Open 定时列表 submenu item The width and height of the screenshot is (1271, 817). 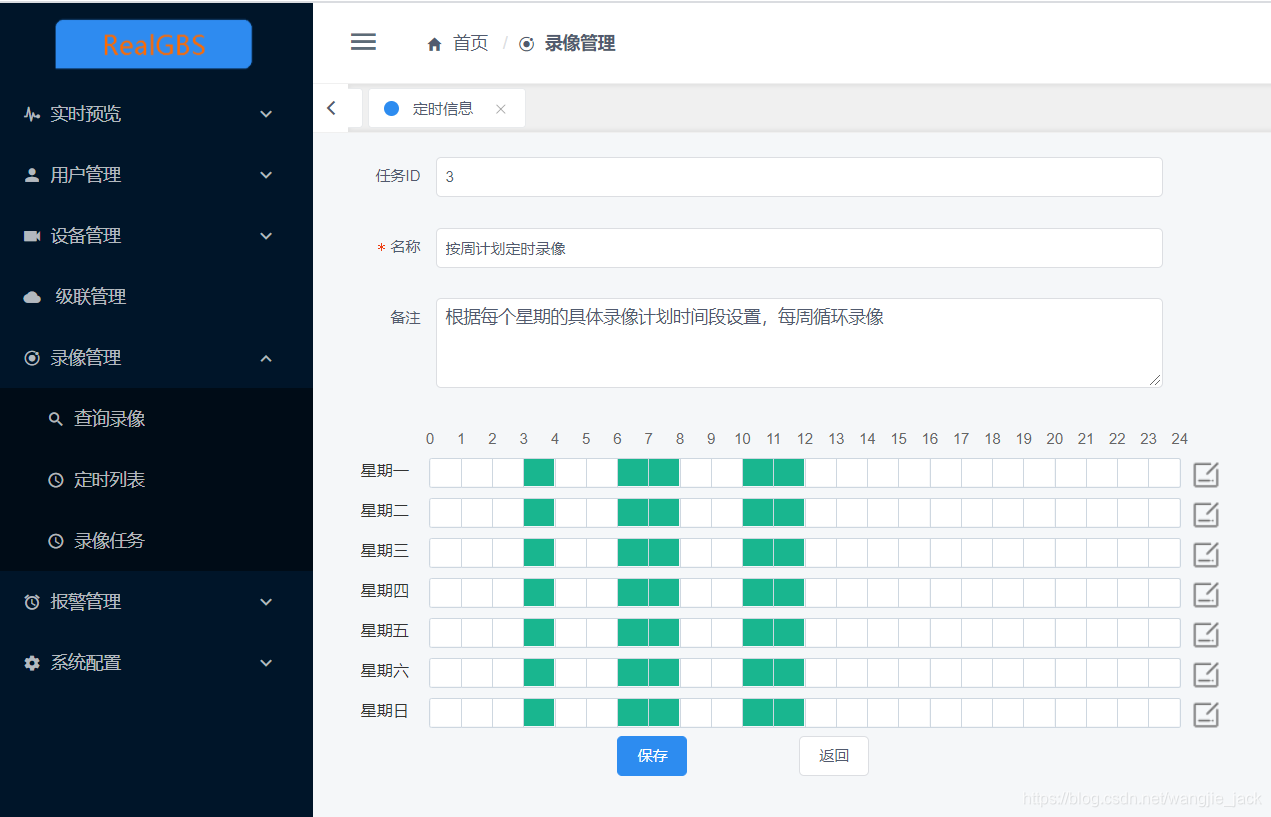[x=156, y=480]
